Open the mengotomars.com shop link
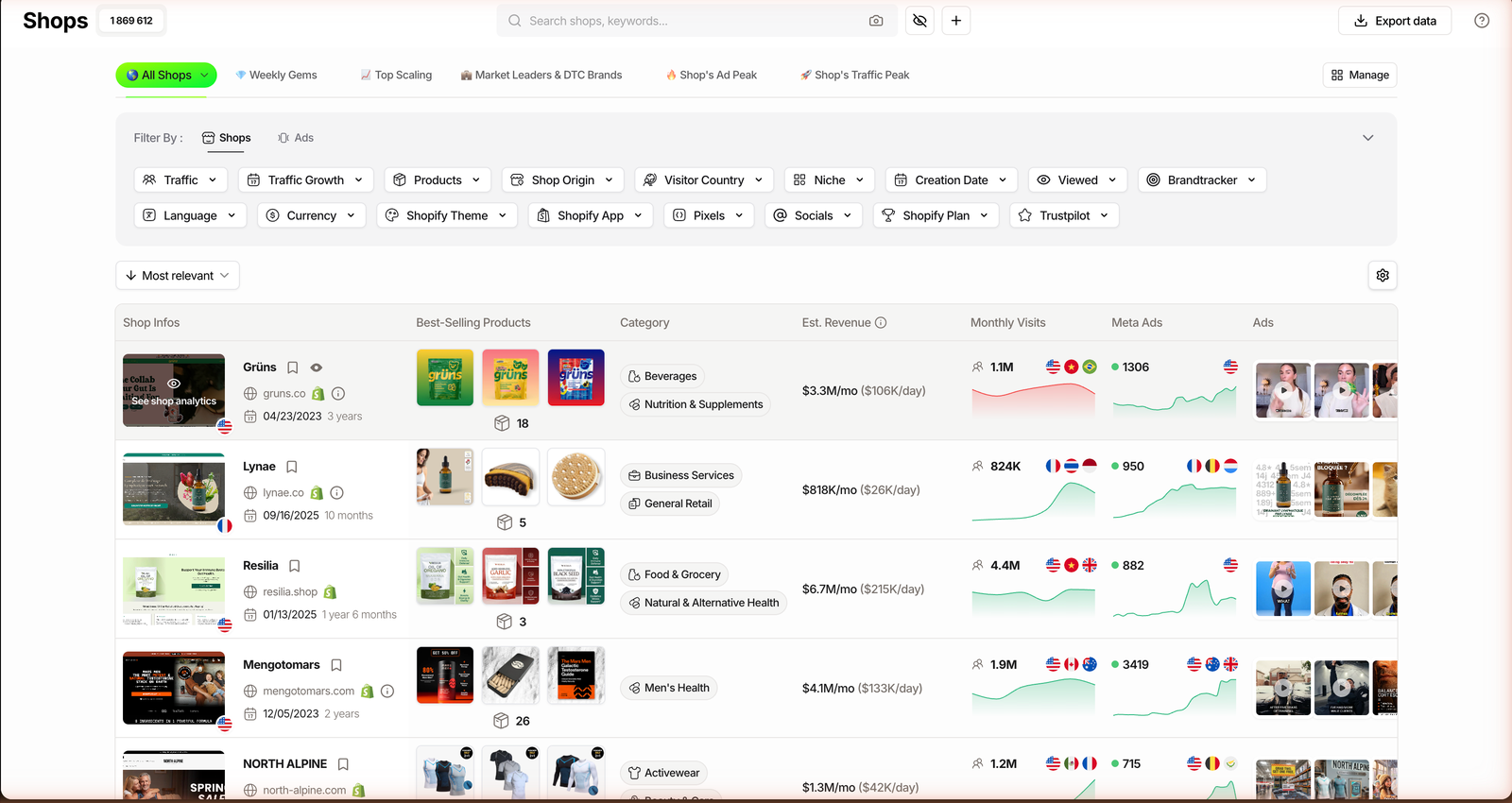Viewport: 1512px width, 803px height. point(309,692)
